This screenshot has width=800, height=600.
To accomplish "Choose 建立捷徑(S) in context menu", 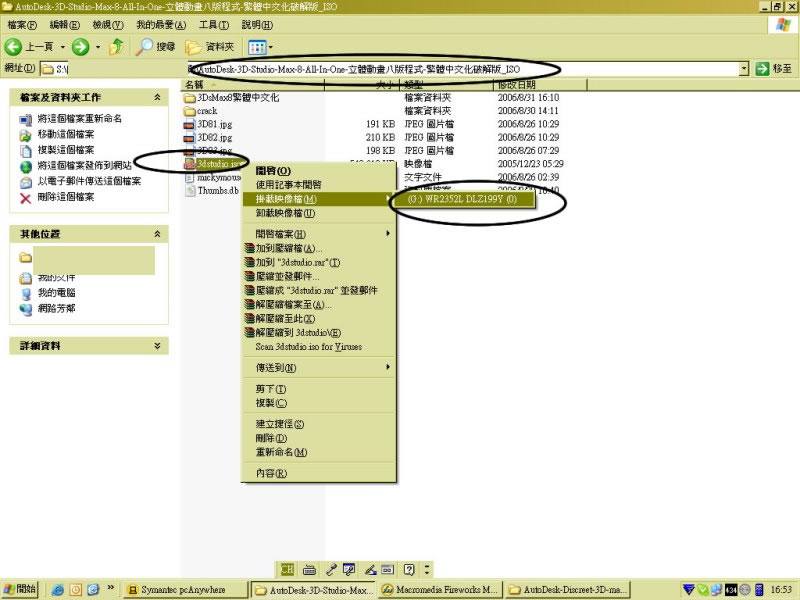I will point(318,424).
